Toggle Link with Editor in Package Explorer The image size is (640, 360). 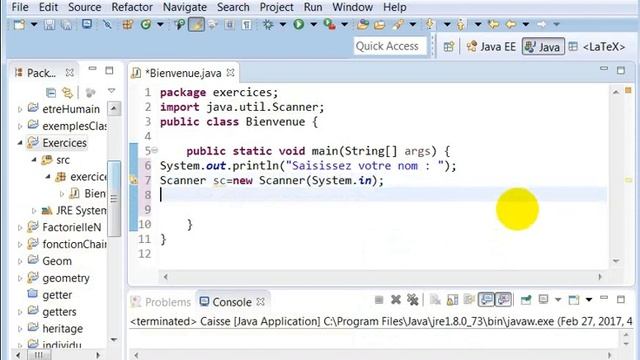click(x=67, y=93)
